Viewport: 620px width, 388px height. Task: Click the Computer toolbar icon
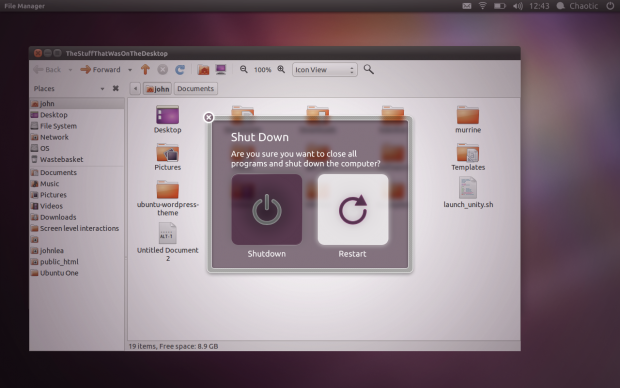click(221, 70)
